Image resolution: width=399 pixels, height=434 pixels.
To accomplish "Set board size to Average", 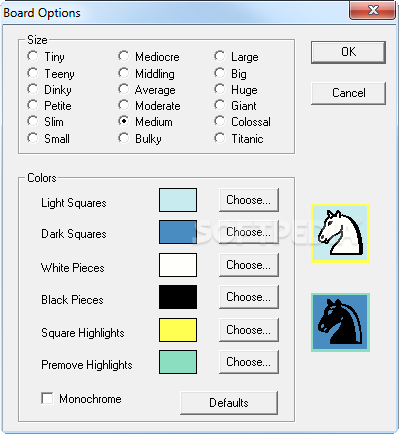I will 123,89.
